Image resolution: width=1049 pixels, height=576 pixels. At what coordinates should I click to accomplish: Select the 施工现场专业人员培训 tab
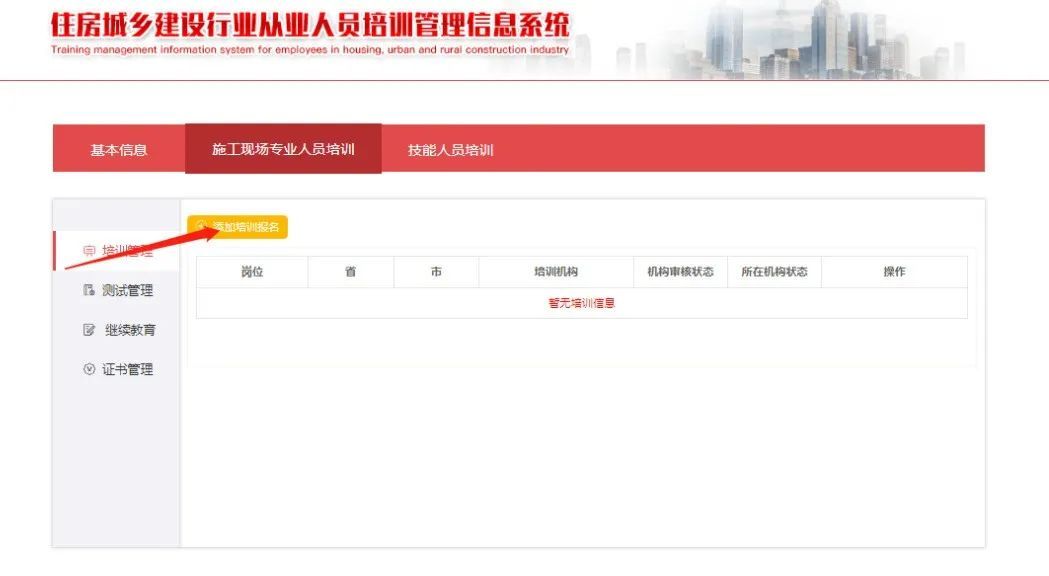point(283,149)
